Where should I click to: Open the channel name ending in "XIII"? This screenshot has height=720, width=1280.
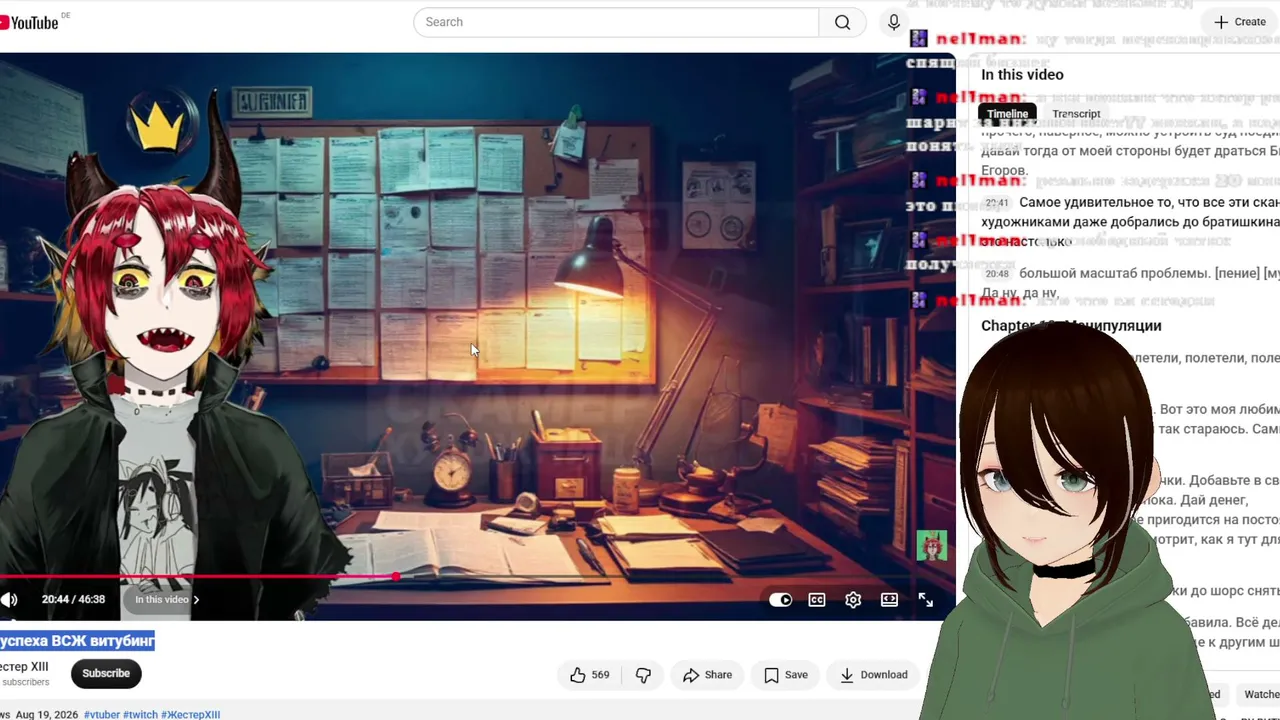24,667
